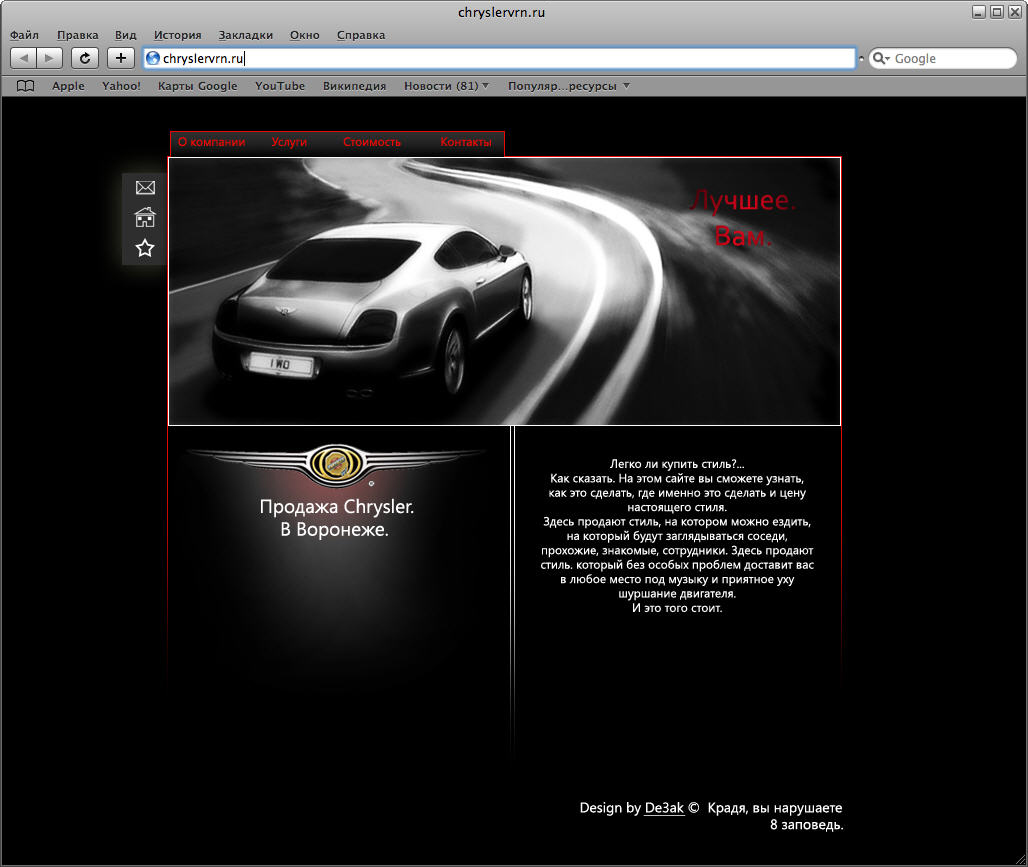Expand the Новости (81) bookmarks folder
The image size is (1028, 867).
click(x=441, y=86)
